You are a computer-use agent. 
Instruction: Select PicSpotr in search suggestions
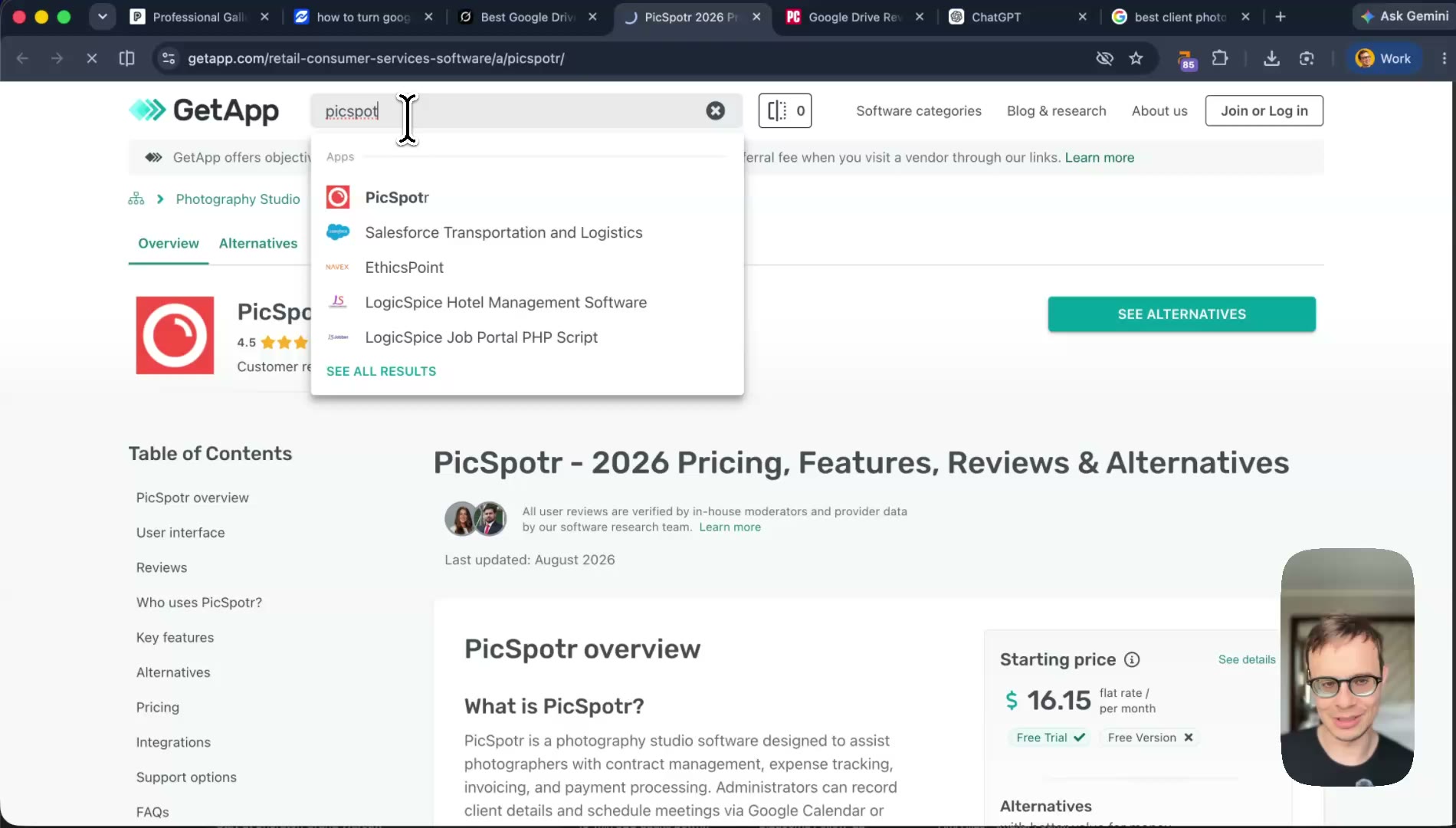tap(396, 197)
